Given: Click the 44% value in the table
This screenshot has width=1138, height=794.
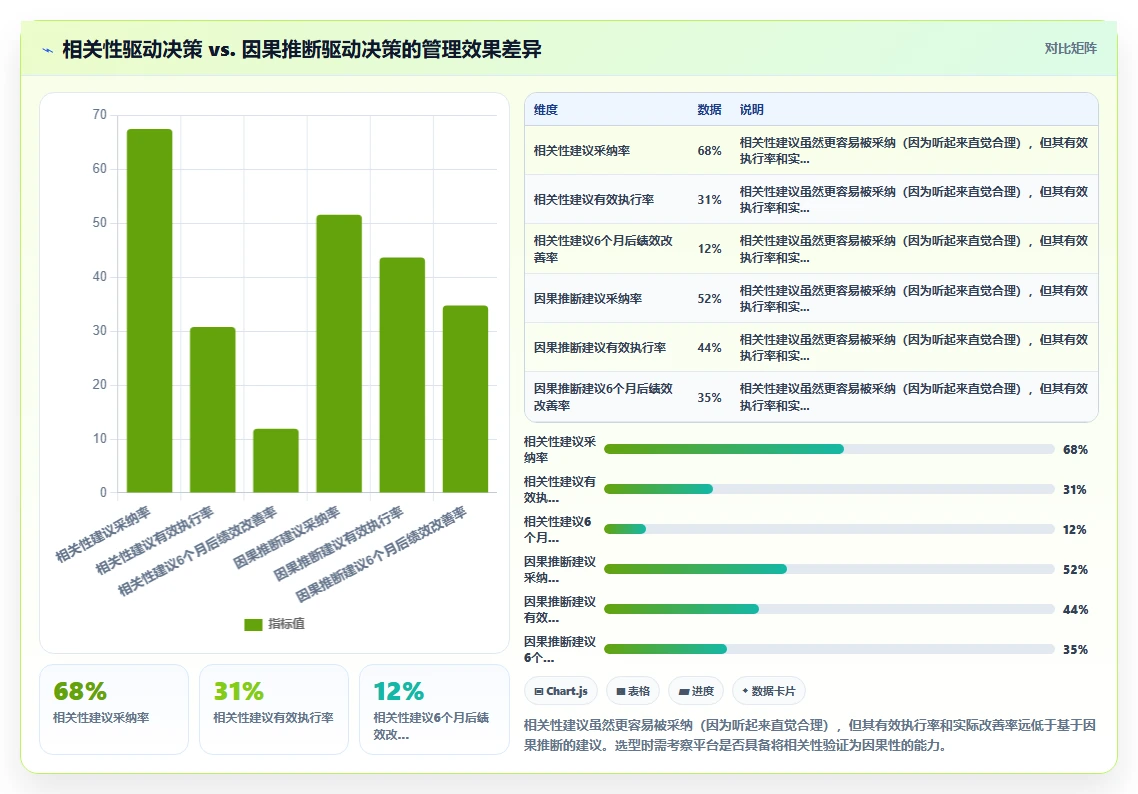Looking at the screenshot, I should click(x=709, y=348).
